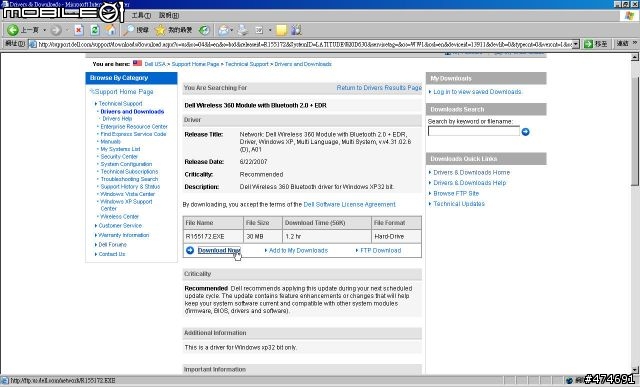Click the Mail envelope toolbar icon
640x387 pixels.
coord(224,30)
